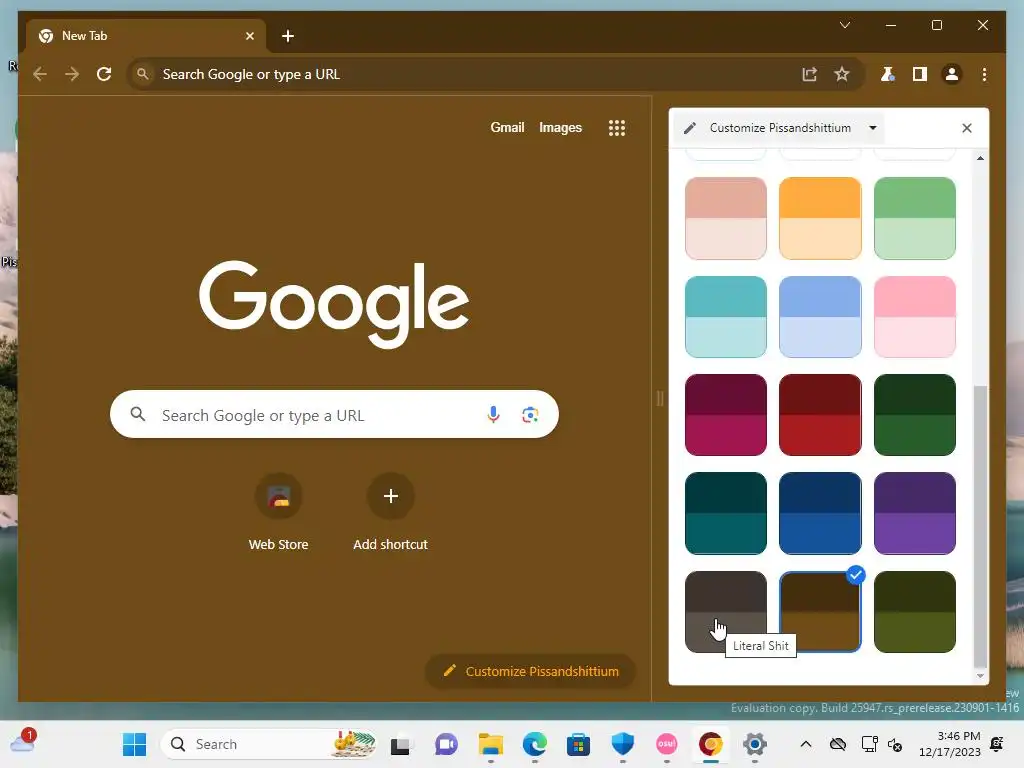The height and width of the screenshot is (768, 1024).
Task: Show hidden system tray icons
Action: 806,744
